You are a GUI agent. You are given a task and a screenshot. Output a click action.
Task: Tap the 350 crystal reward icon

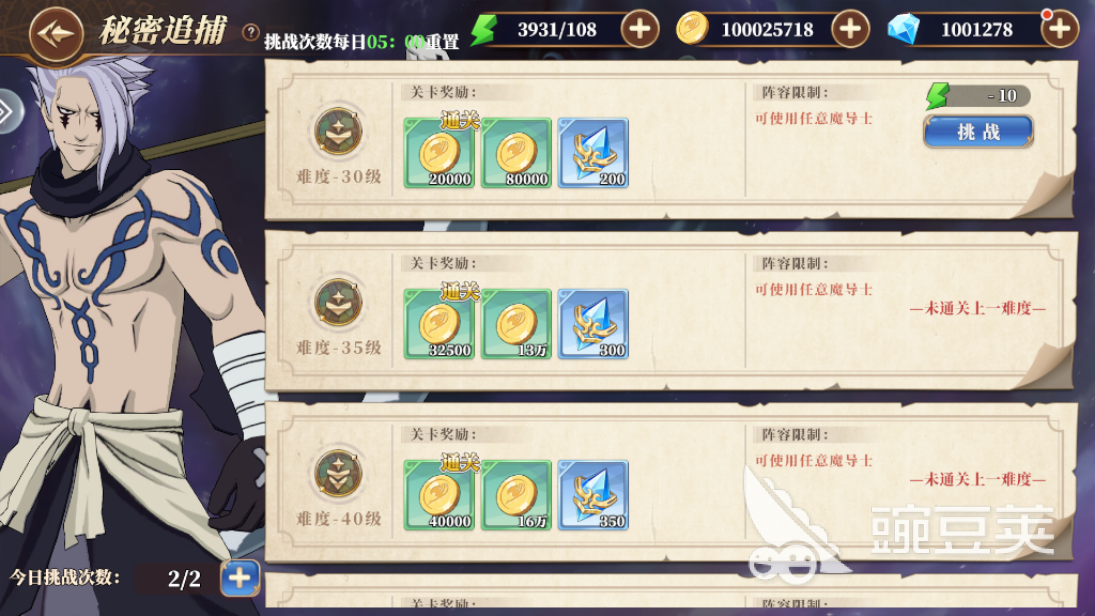click(593, 495)
